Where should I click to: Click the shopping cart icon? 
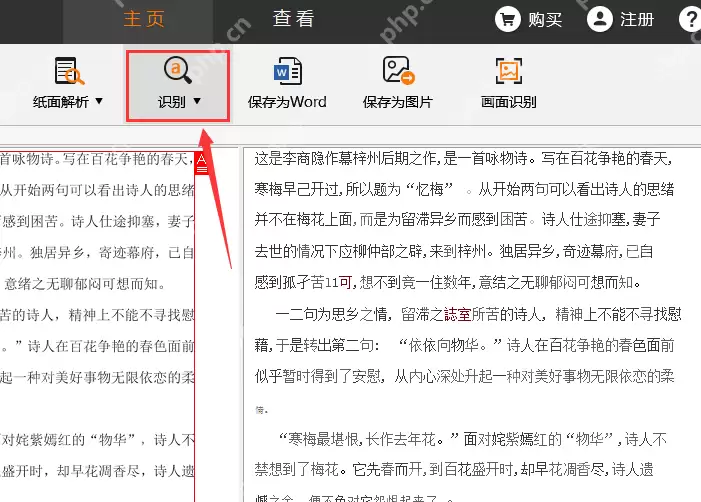click(x=507, y=19)
